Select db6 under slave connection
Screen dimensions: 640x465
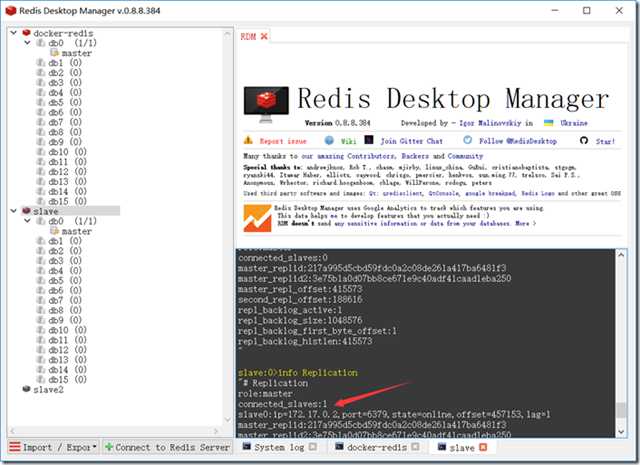click(64, 290)
